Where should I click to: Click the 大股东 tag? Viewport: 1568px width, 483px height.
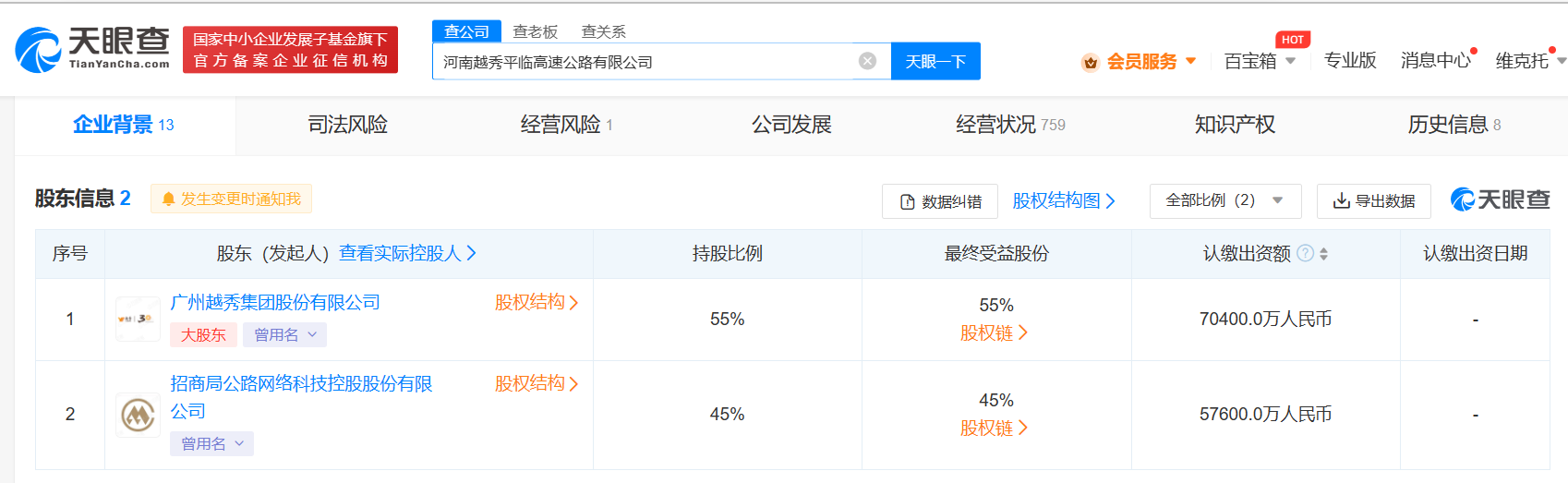coord(203,334)
